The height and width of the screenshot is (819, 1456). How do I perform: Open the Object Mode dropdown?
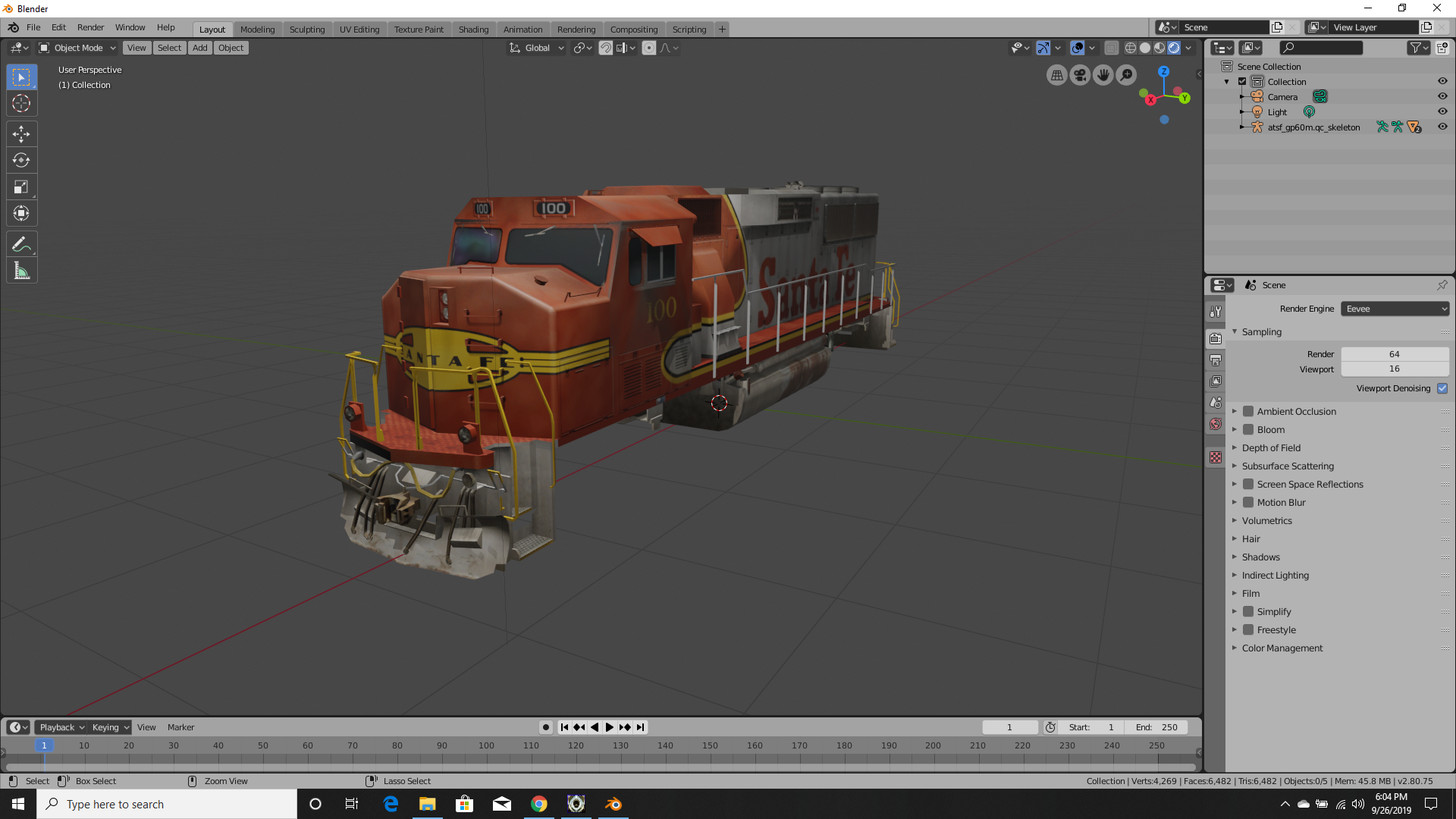pyautogui.click(x=77, y=48)
